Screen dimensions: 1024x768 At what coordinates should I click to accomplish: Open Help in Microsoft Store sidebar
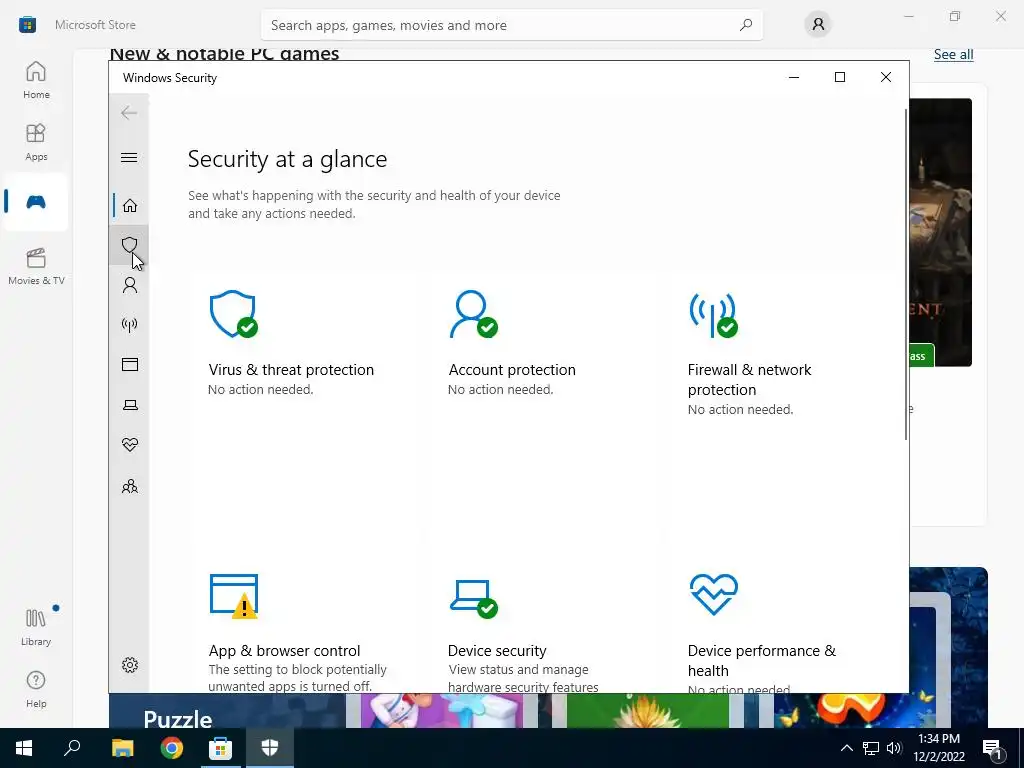36,689
